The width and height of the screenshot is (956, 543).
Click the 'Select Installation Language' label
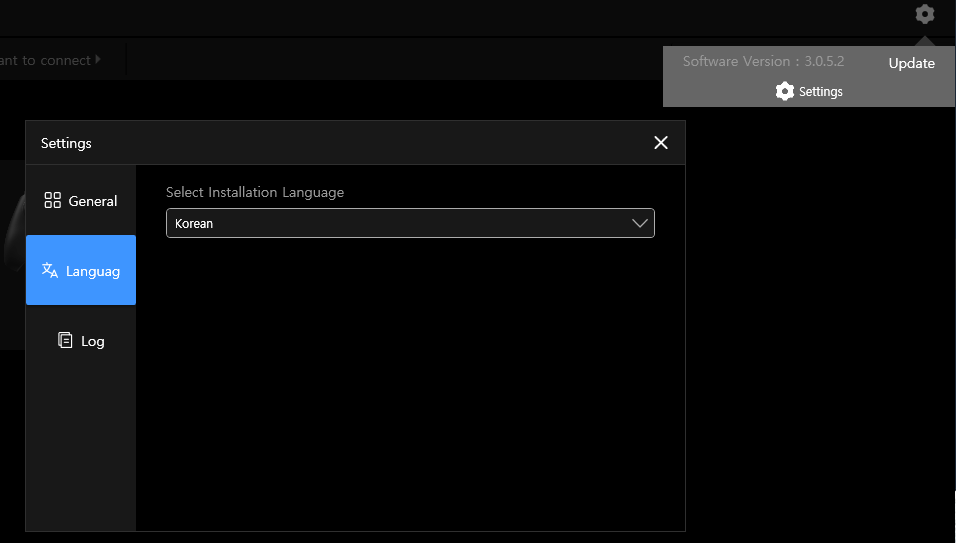click(x=255, y=192)
